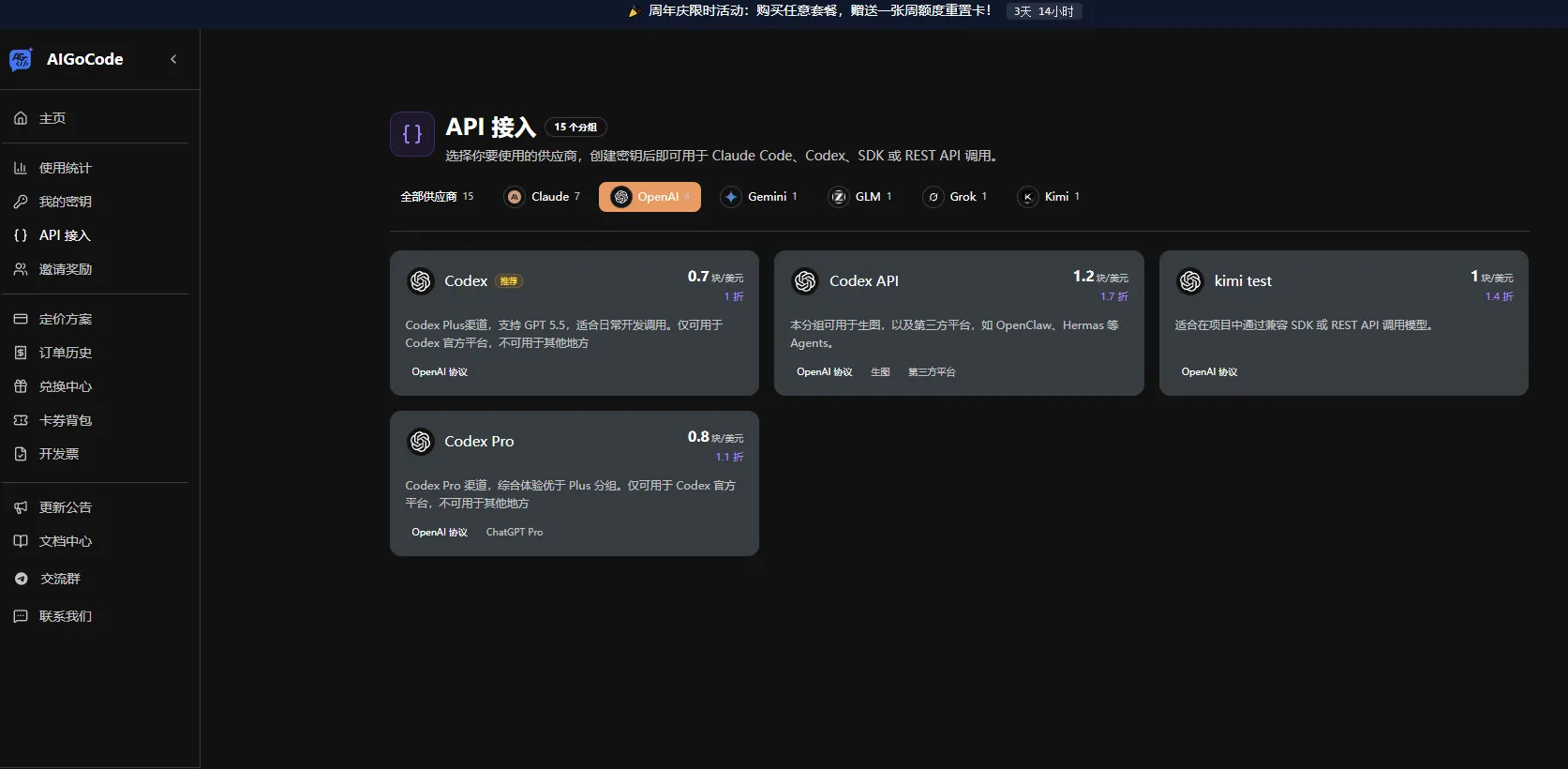Click the 兑换中心 gift icon

coord(21,386)
